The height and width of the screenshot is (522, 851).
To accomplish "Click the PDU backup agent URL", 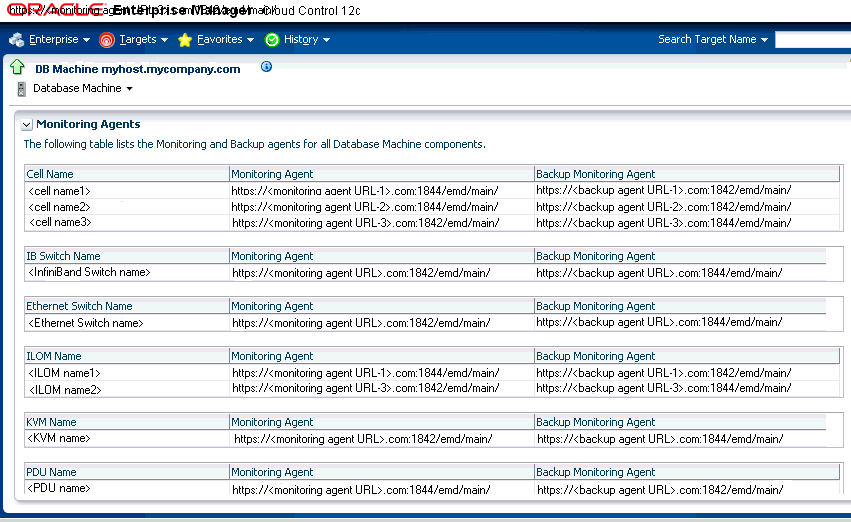I will [661, 490].
